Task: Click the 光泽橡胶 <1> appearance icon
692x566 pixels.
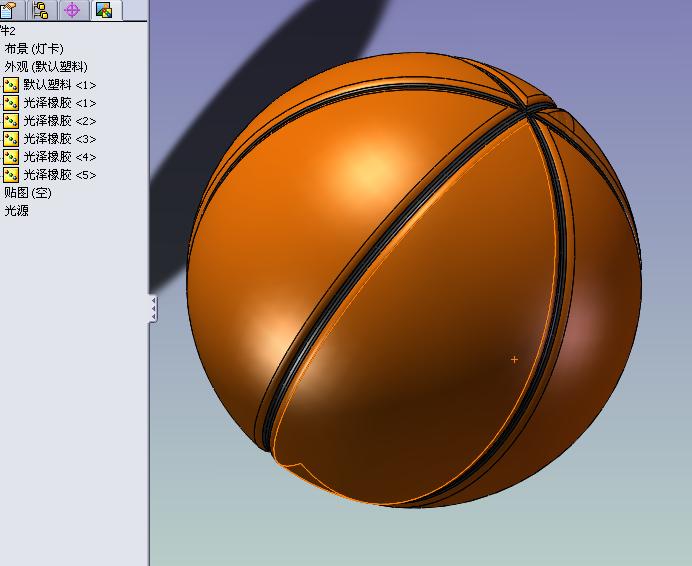Action: (x=11, y=103)
